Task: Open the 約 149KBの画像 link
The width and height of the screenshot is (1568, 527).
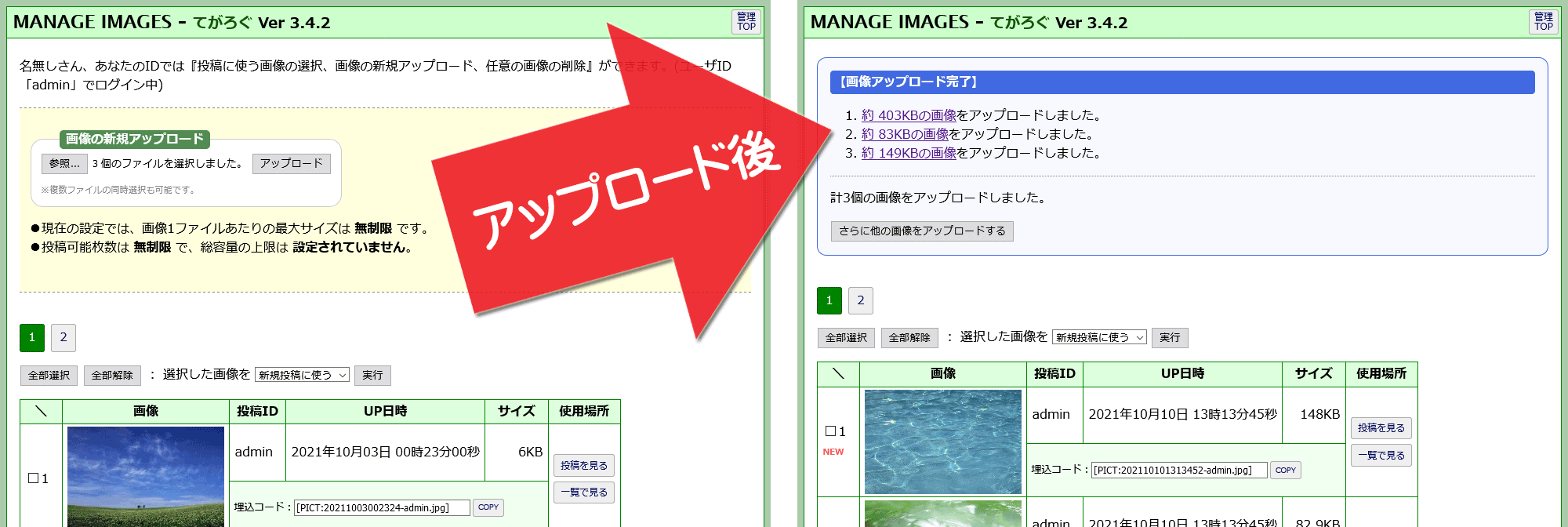Action: [909, 153]
